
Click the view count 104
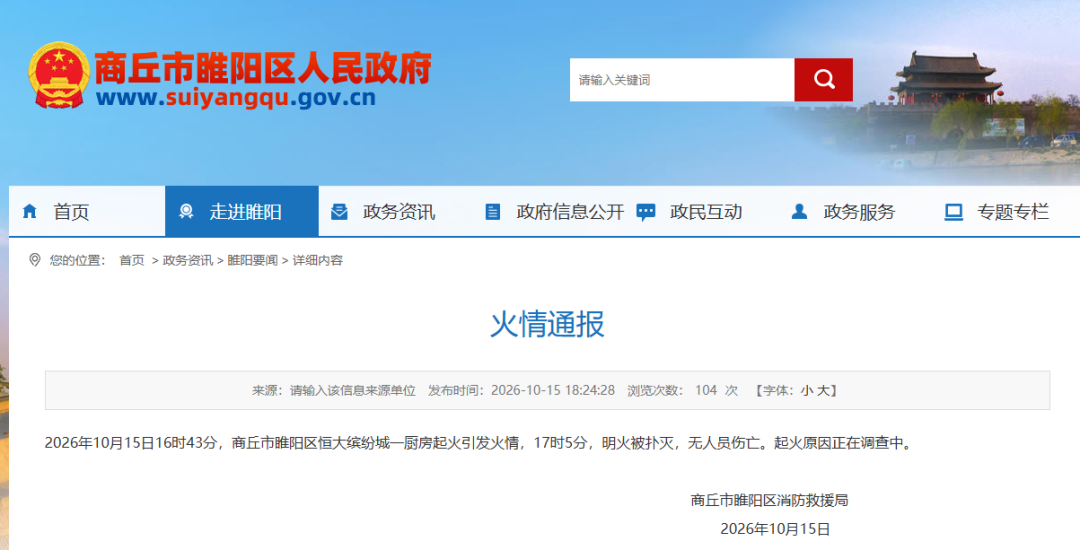706,390
